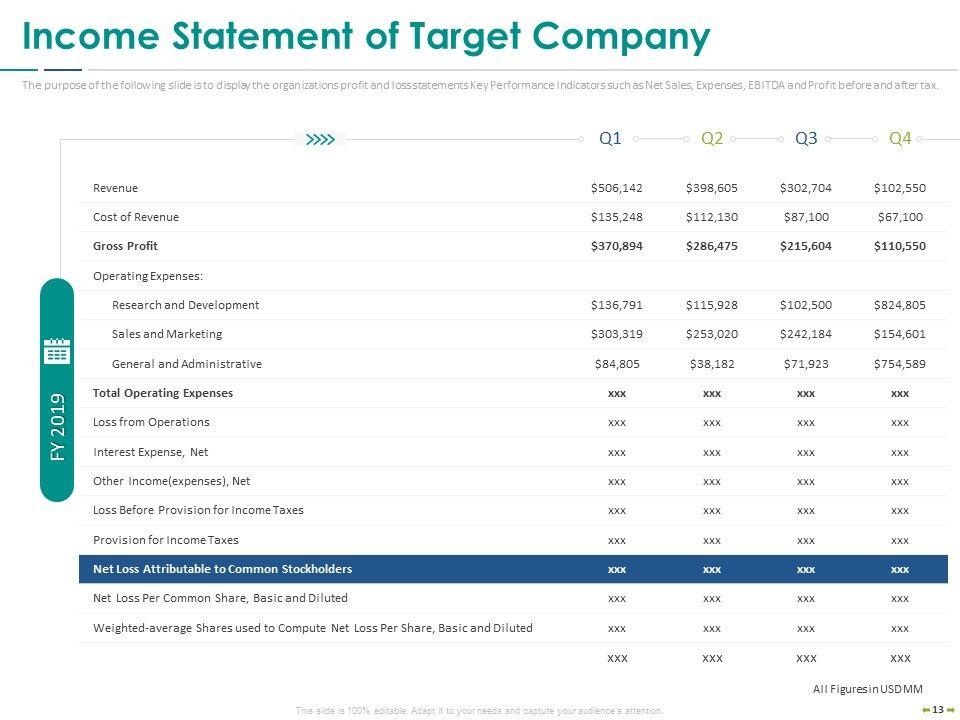Click Total Operating Expenses row label
This screenshot has height=720, width=960.
pyautogui.click(x=162, y=393)
